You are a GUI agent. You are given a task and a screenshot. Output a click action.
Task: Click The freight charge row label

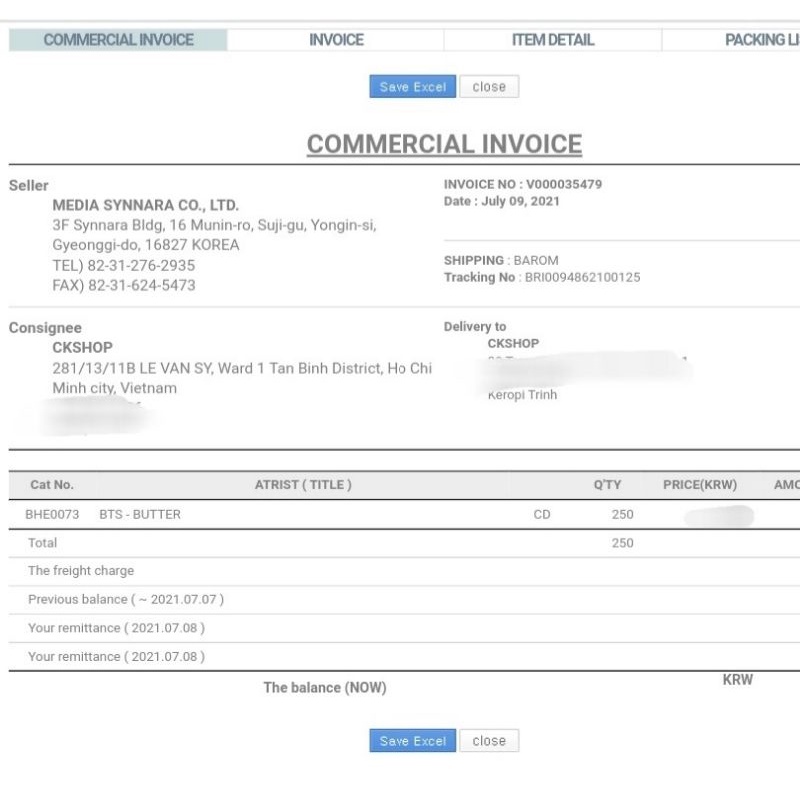(81, 570)
